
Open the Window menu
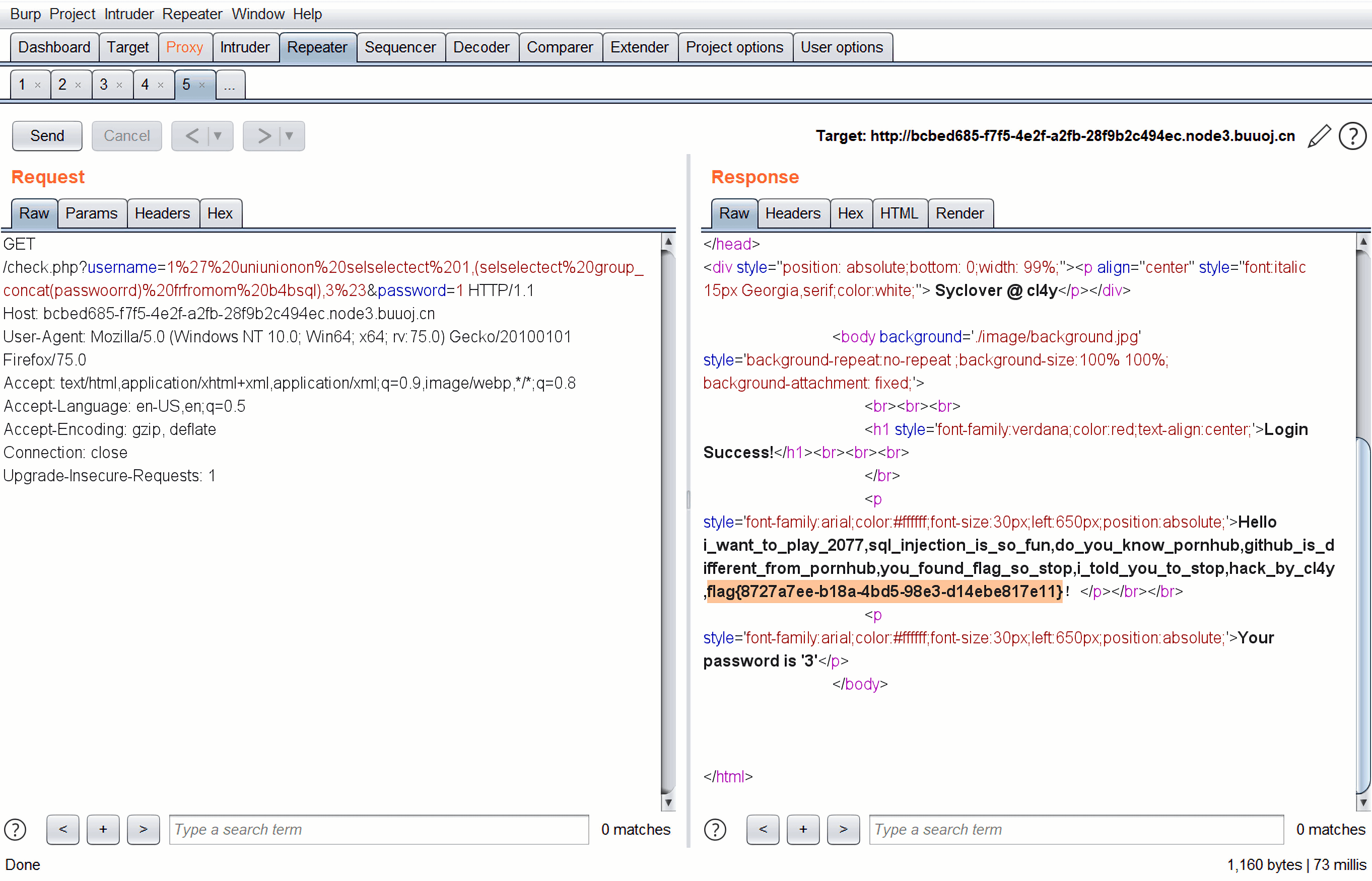[x=257, y=14]
